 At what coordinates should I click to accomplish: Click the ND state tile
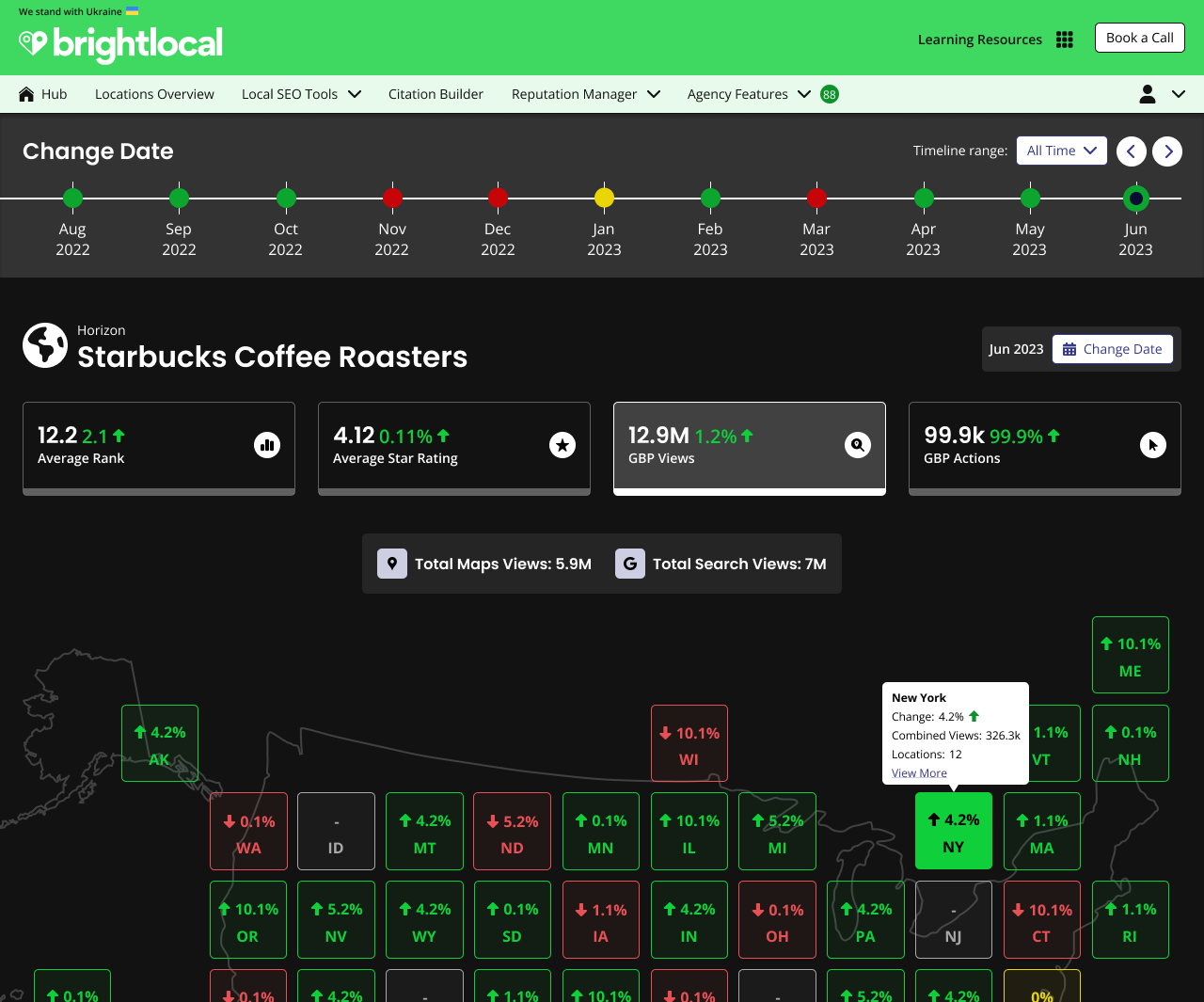tap(513, 831)
